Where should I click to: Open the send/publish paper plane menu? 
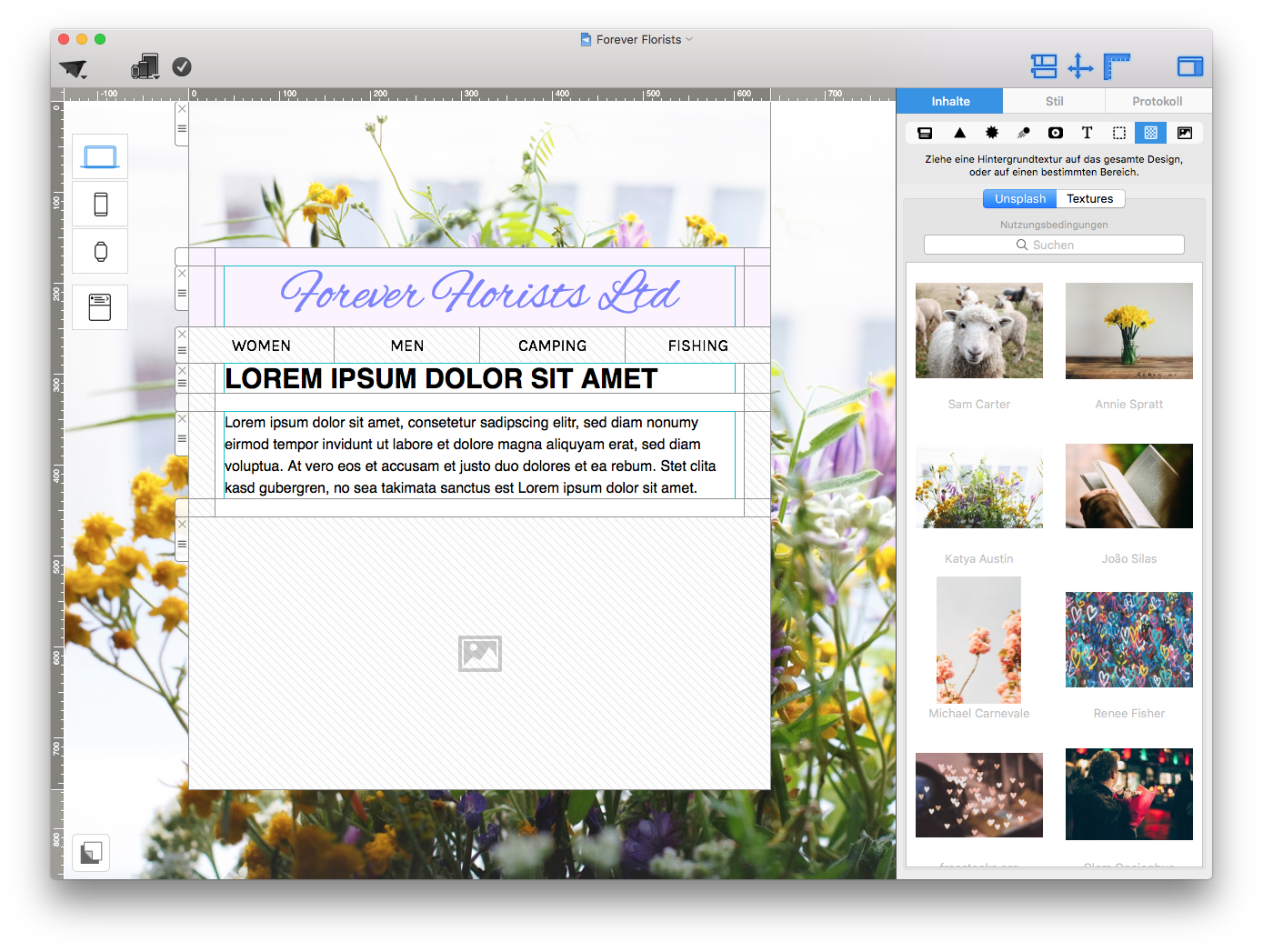pyautogui.click(x=73, y=68)
